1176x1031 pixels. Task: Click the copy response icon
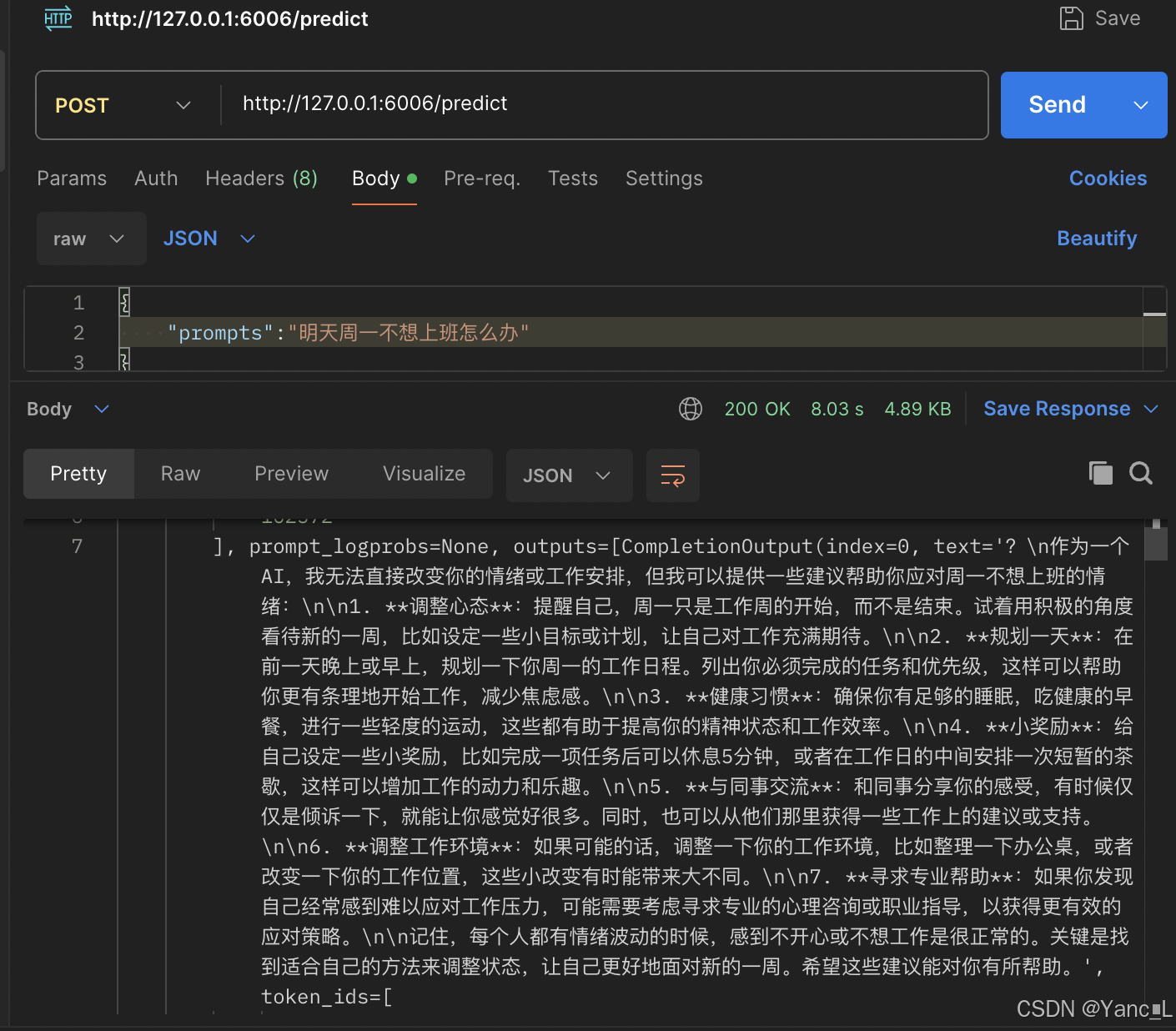pos(1101,473)
